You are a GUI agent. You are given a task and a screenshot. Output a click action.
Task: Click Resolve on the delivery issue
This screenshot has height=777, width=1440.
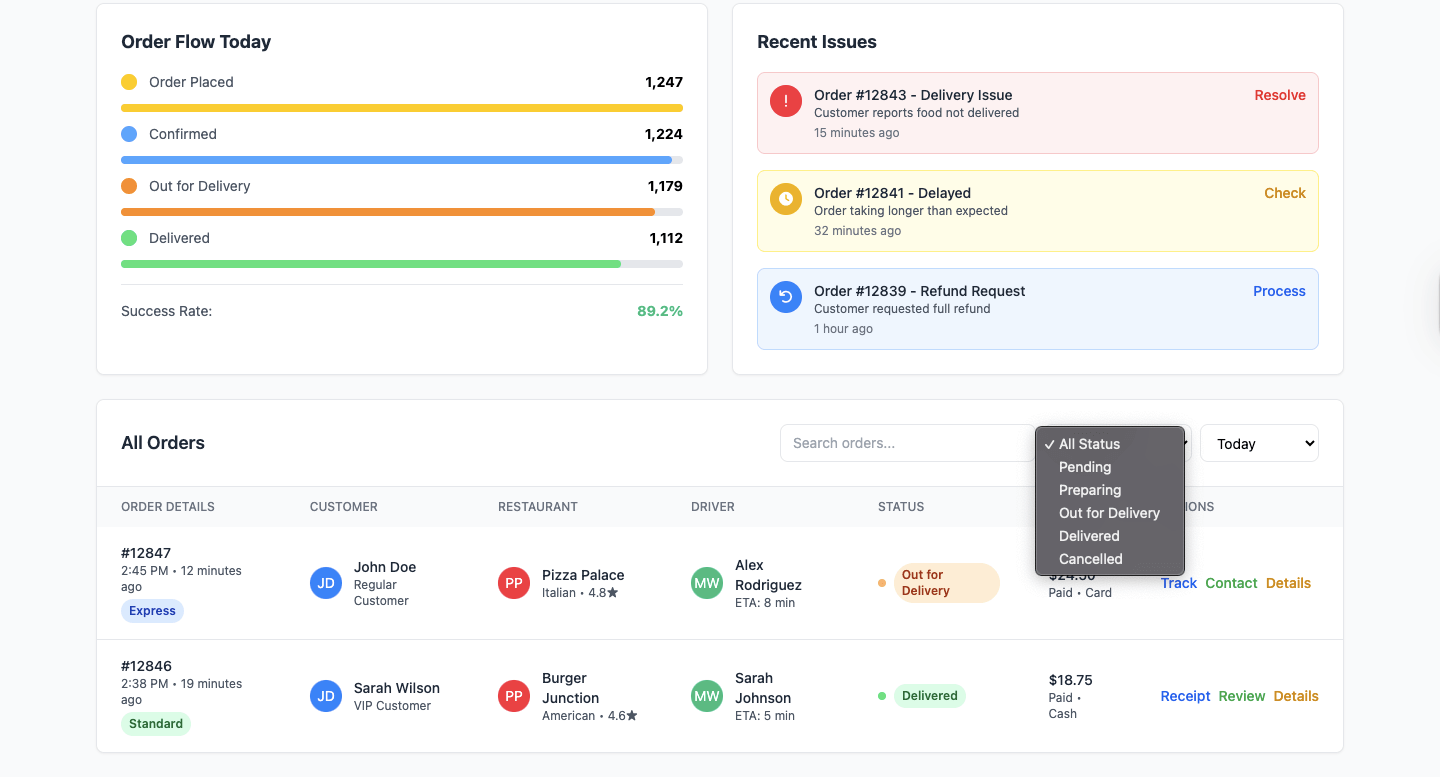click(x=1280, y=95)
